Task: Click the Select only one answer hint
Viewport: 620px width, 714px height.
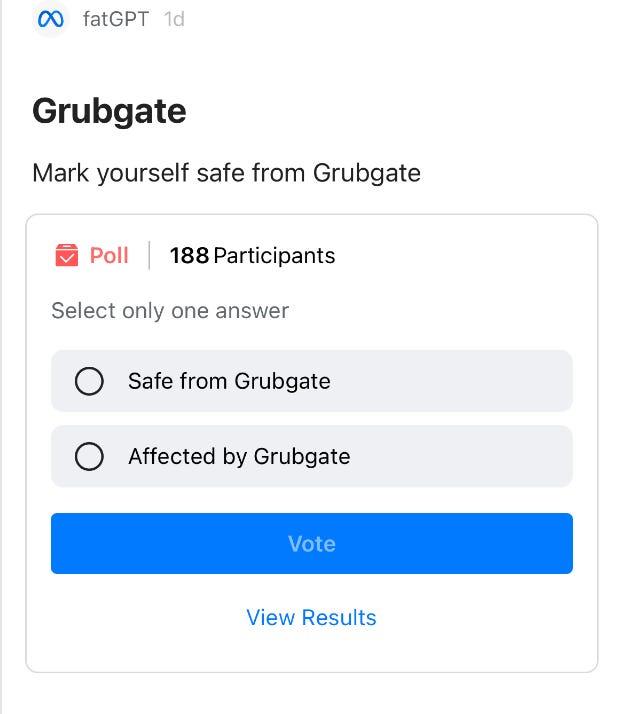Action: point(170,311)
